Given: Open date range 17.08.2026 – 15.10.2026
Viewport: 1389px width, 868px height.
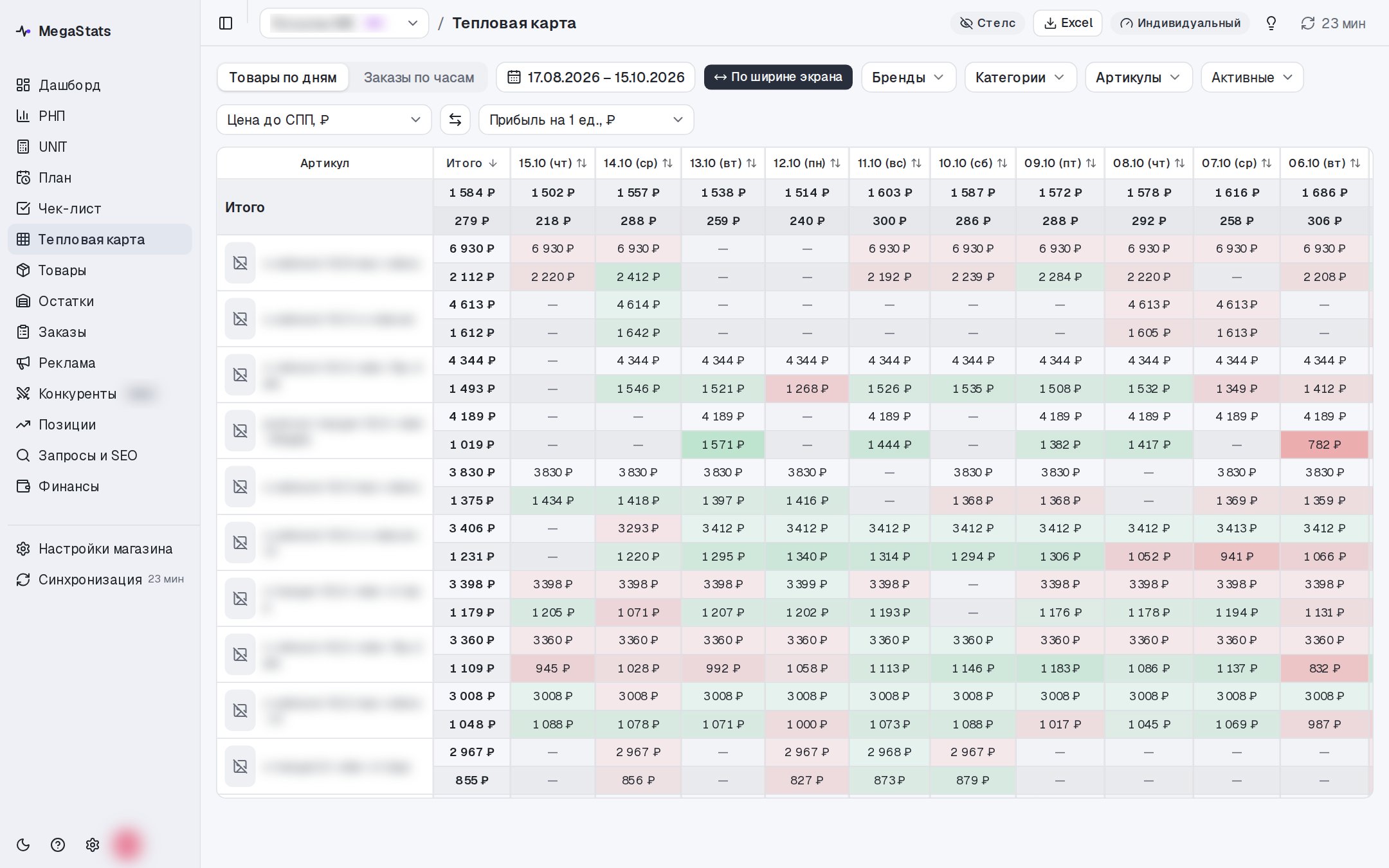Looking at the screenshot, I should coord(595,77).
